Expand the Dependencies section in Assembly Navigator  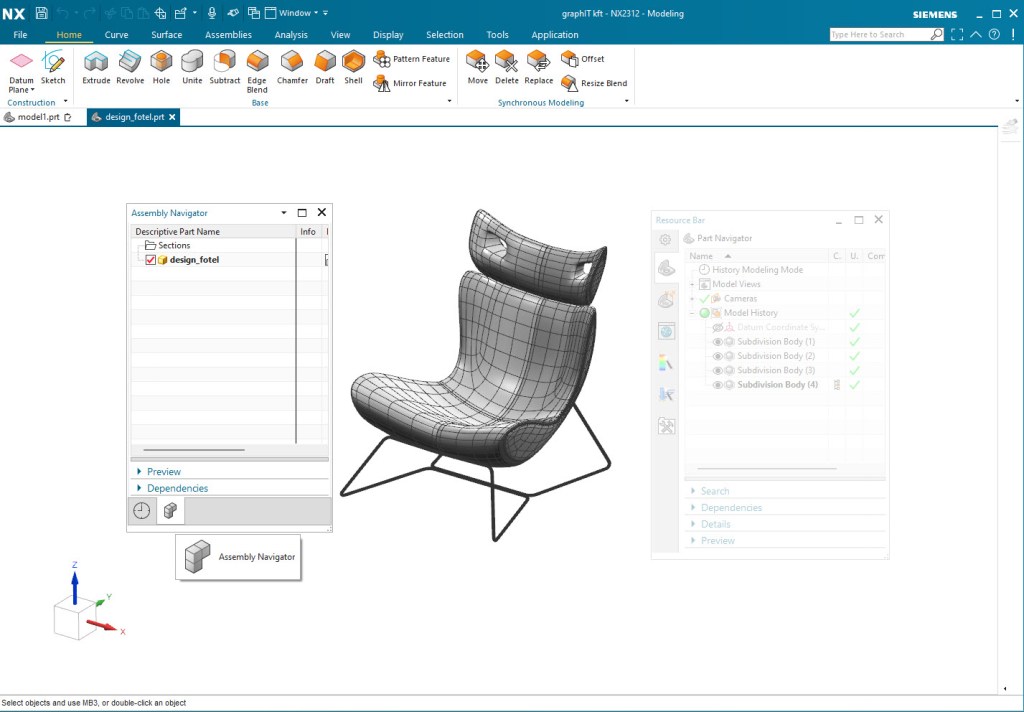click(x=177, y=488)
